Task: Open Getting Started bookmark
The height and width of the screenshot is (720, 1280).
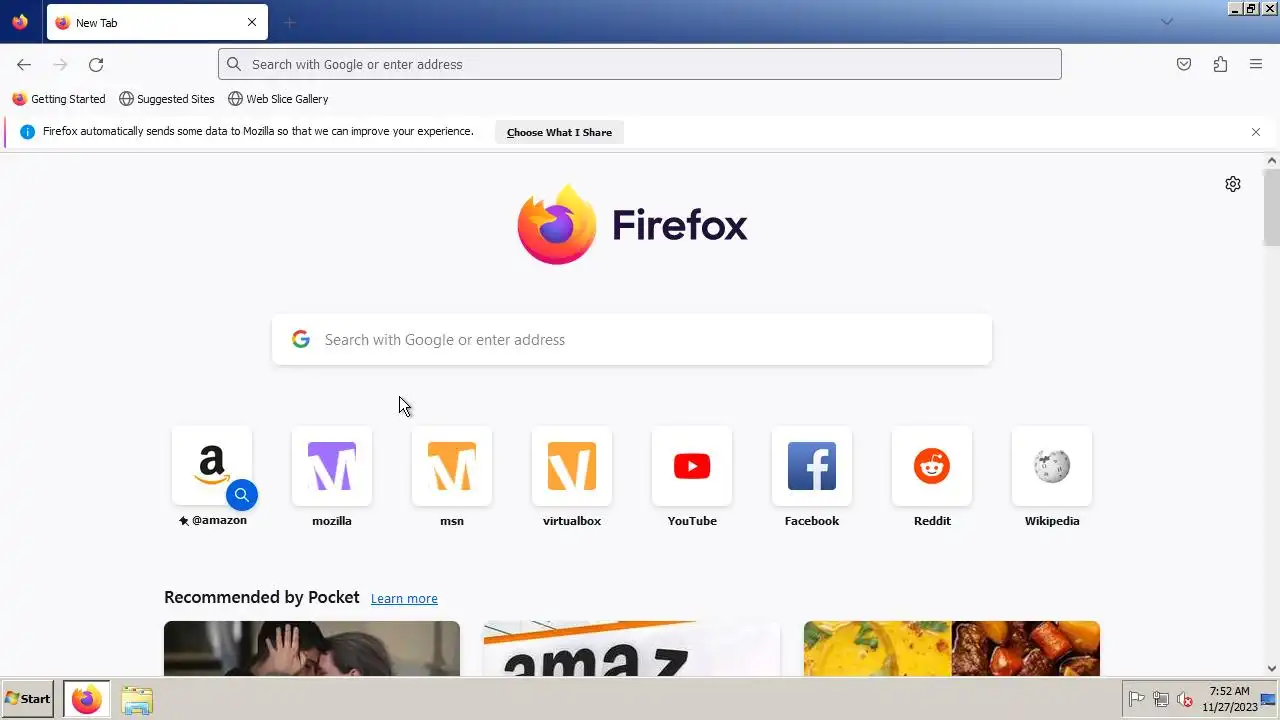Action: (x=59, y=99)
